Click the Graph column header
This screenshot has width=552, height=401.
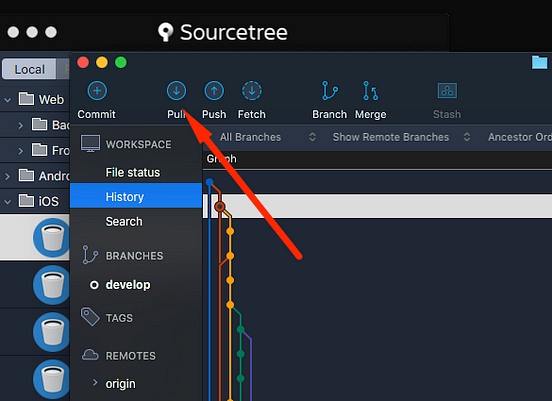pos(221,159)
